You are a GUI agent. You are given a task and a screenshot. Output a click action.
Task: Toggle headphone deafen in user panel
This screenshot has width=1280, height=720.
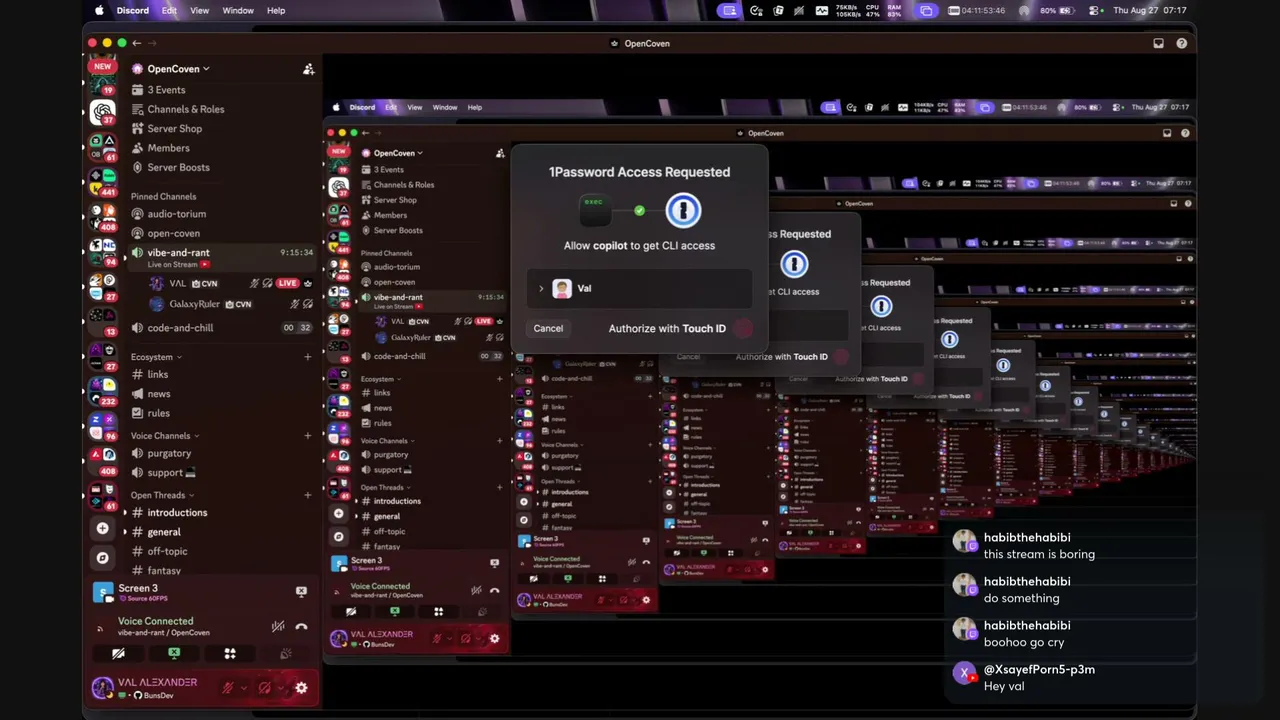pos(265,688)
